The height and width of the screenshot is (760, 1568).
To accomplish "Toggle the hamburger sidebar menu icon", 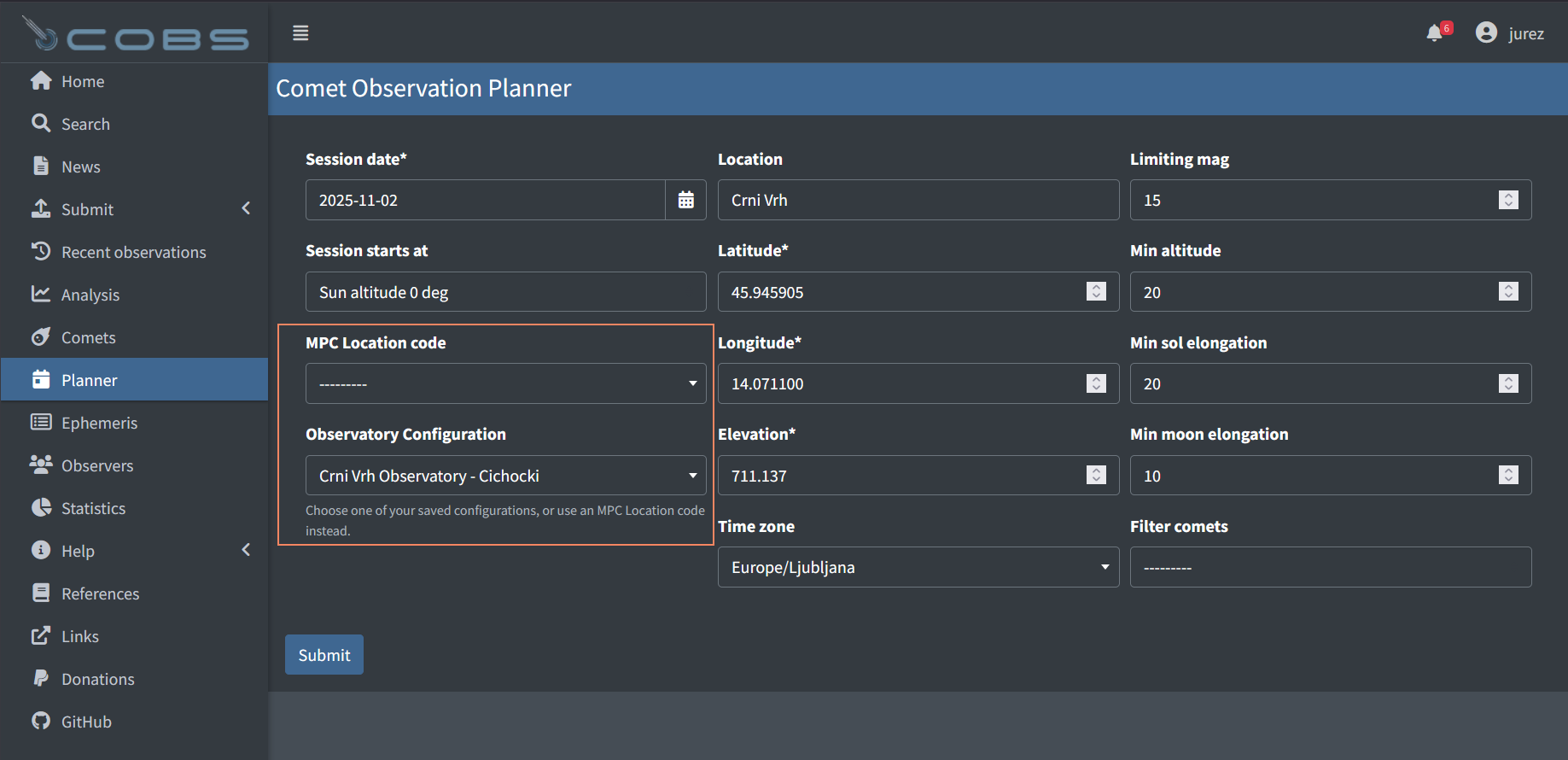I will 300,33.
